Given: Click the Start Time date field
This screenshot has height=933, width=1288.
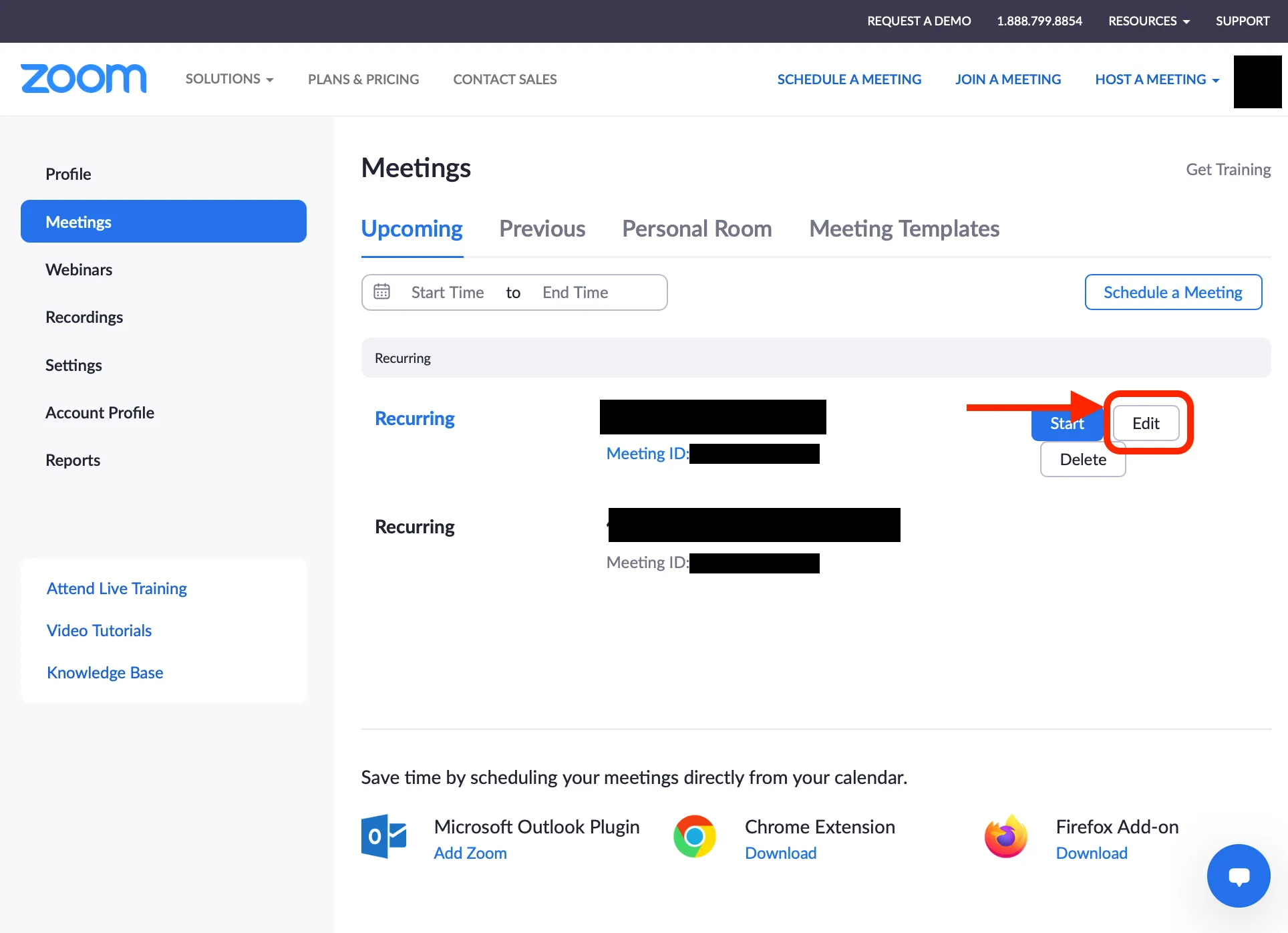Looking at the screenshot, I should (x=447, y=292).
